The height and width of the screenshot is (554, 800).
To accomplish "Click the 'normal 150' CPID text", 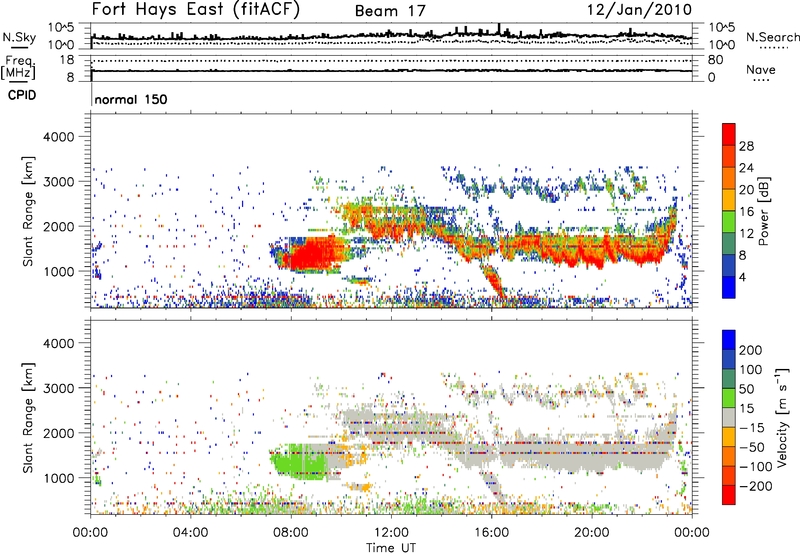I will [131, 99].
